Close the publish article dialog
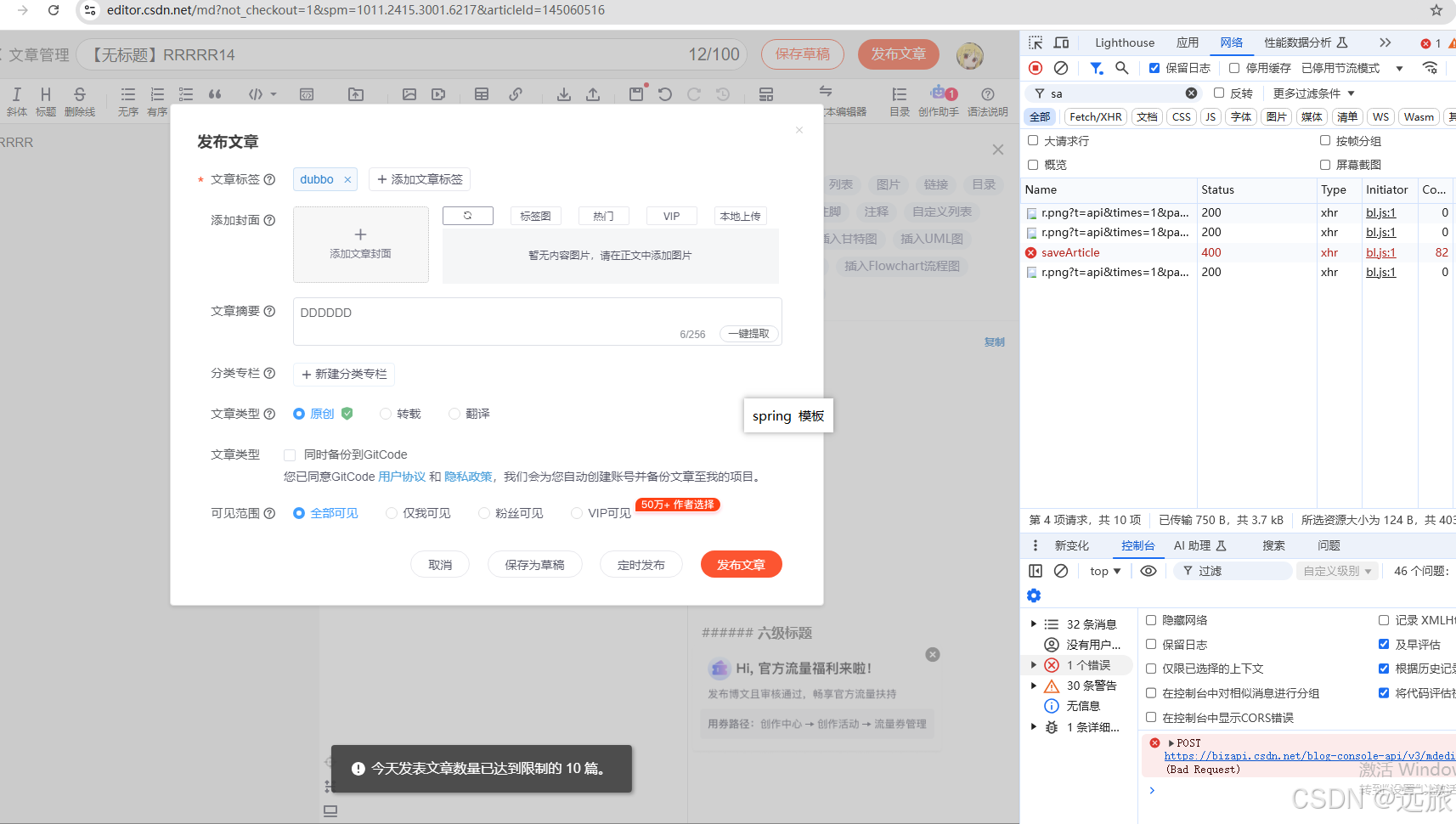 [x=799, y=130]
